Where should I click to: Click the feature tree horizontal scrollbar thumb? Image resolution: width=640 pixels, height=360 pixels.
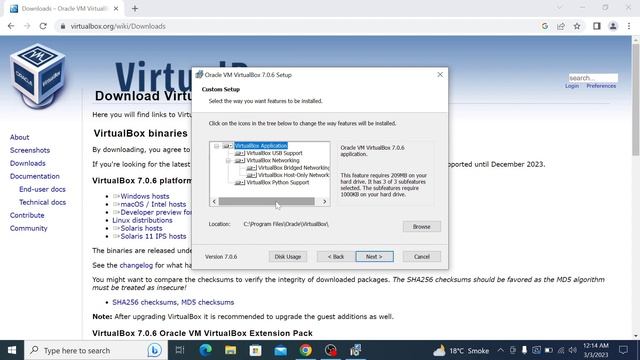(x=267, y=202)
